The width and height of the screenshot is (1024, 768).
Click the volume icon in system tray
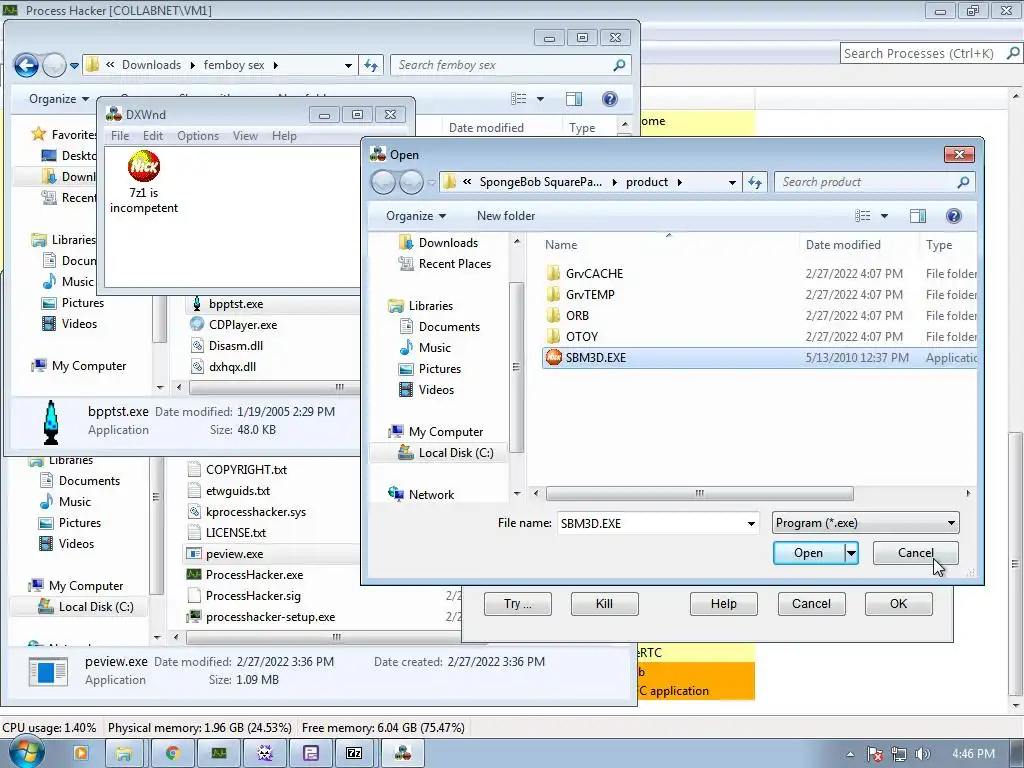pos(922,754)
